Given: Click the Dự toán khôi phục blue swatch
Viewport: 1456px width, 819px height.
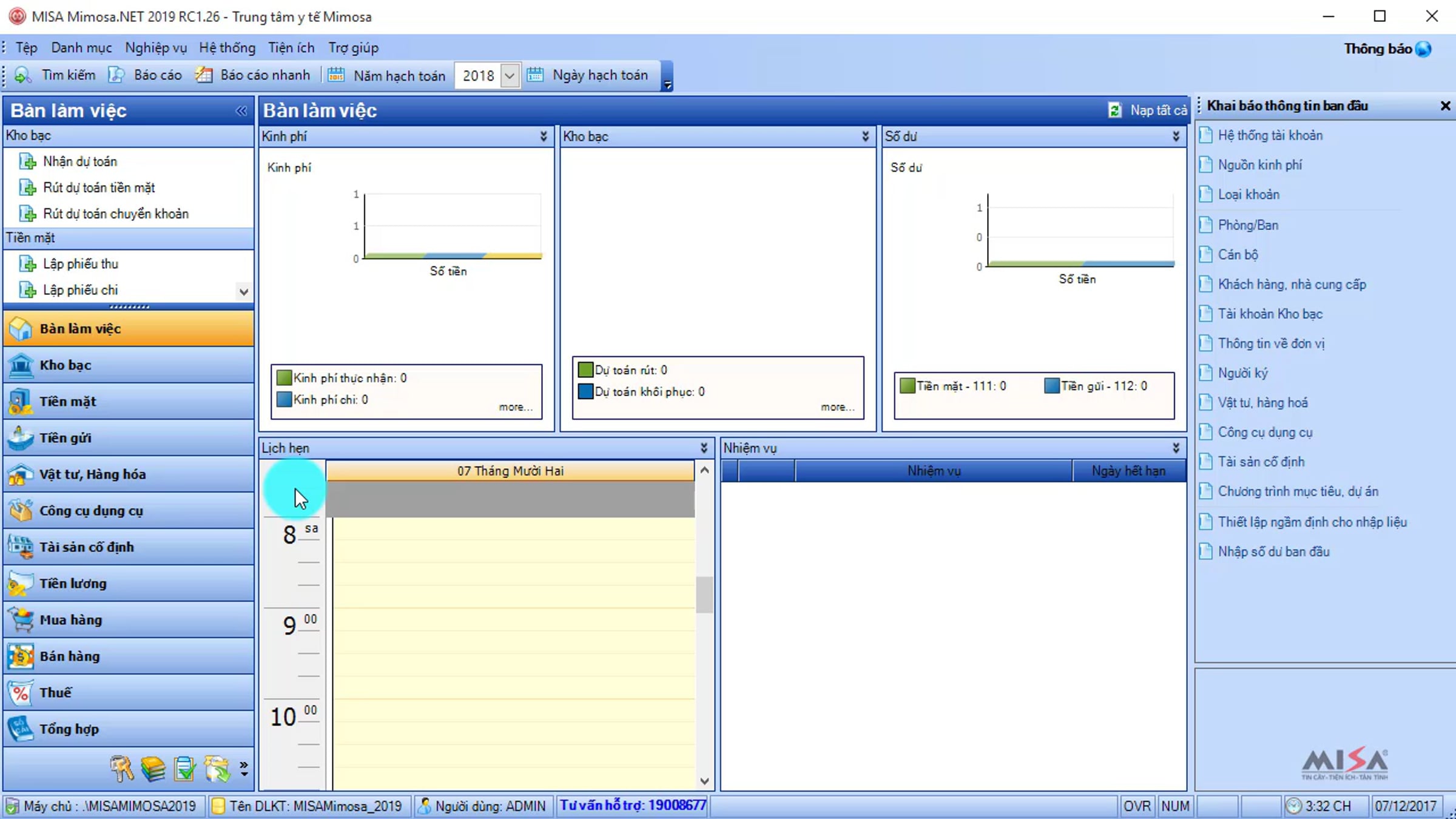Looking at the screenshot, I should pyautogui.click(x=585, y=391).
